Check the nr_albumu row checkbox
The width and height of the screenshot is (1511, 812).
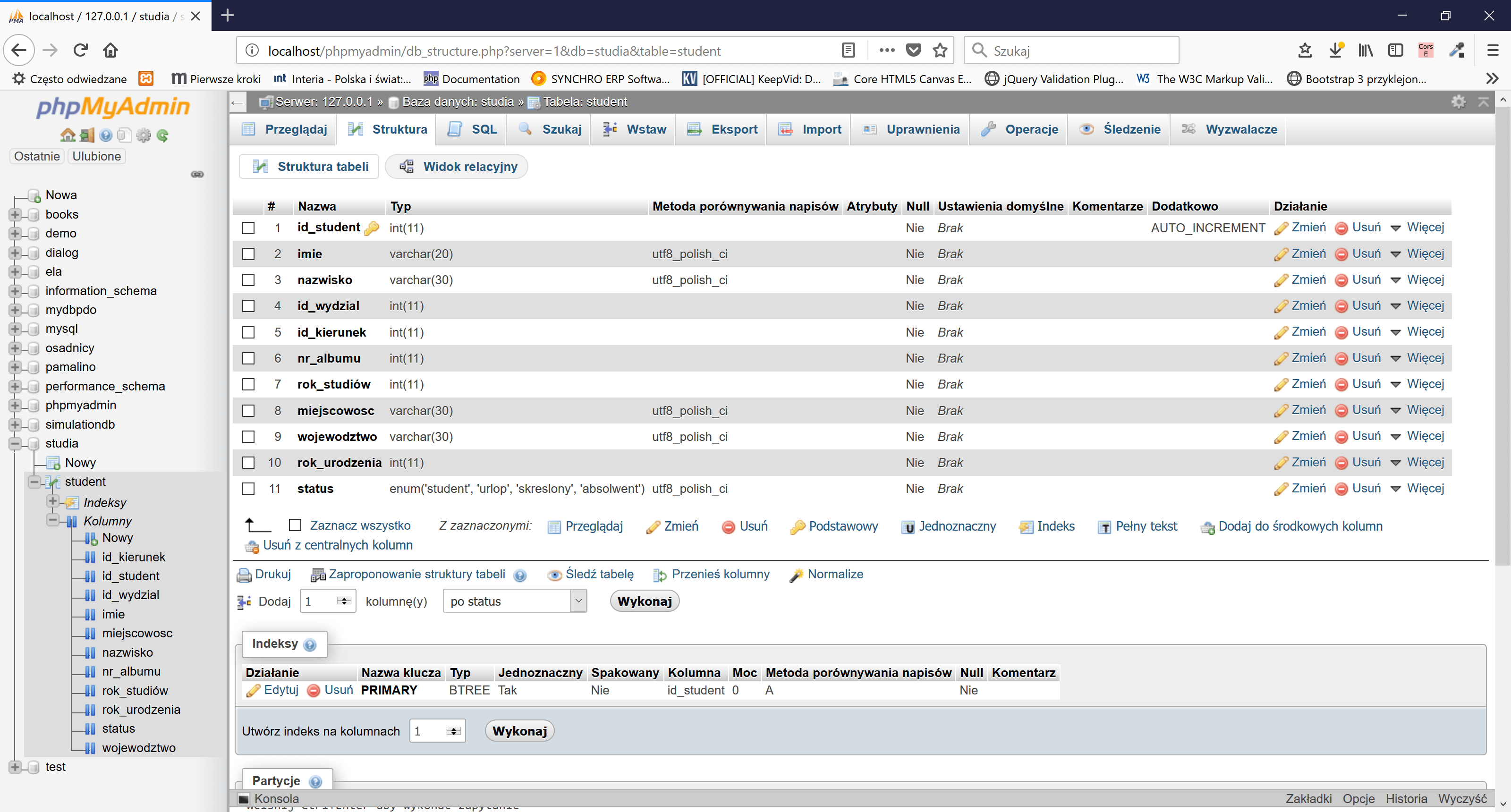(x=248, y=358)
